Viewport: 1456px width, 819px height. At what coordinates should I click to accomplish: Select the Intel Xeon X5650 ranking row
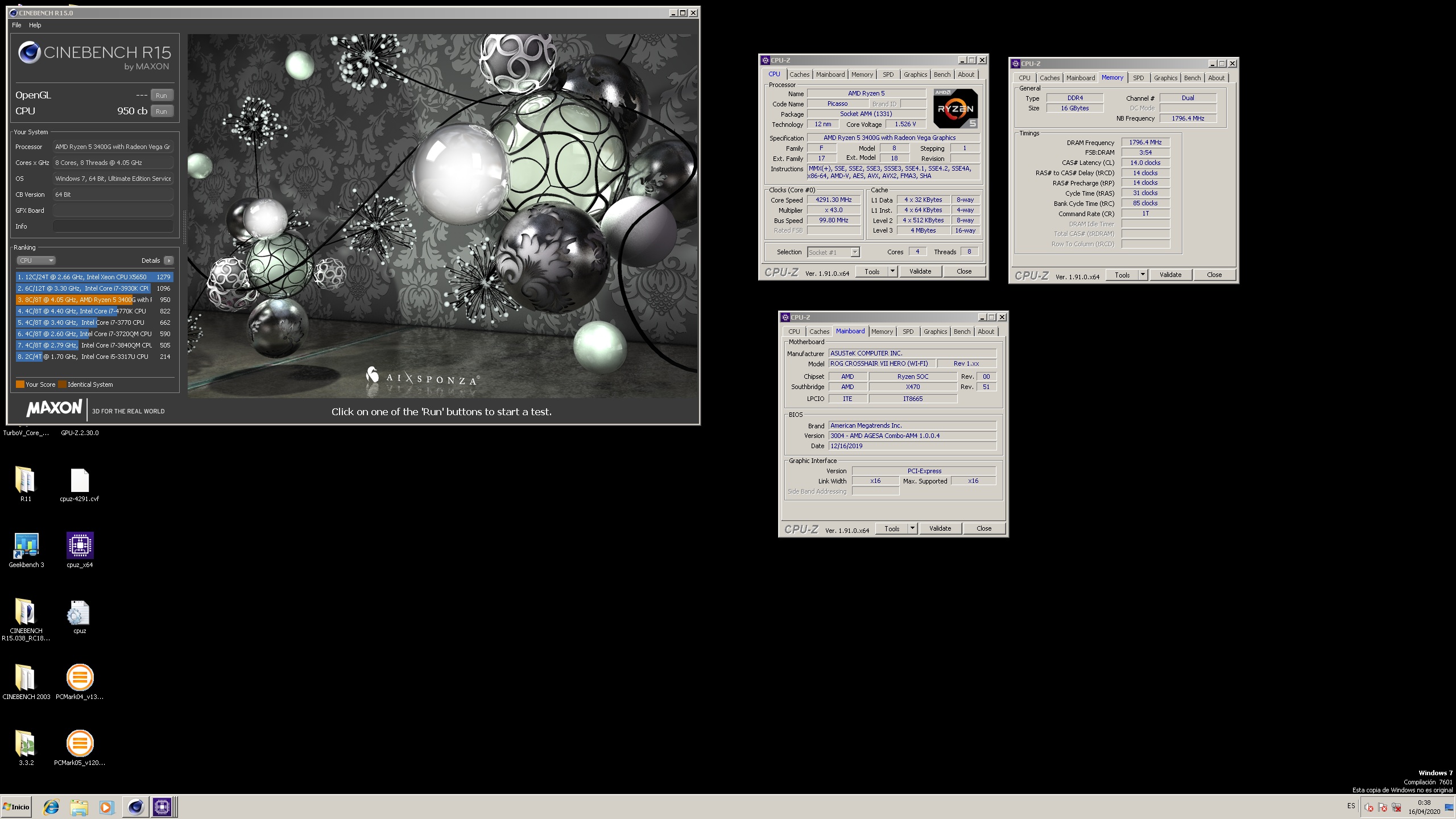(94, 277)
